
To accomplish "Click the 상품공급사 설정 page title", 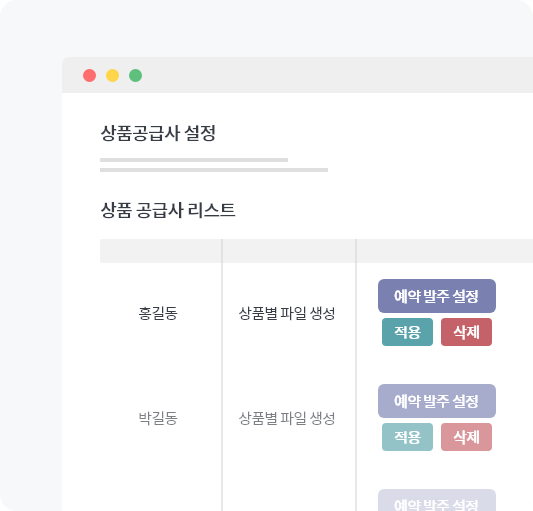I will tap(158, 133).
